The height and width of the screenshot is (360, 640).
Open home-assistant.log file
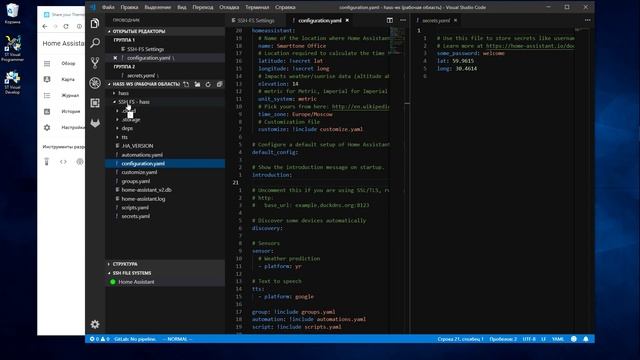(x=143, y=199)
